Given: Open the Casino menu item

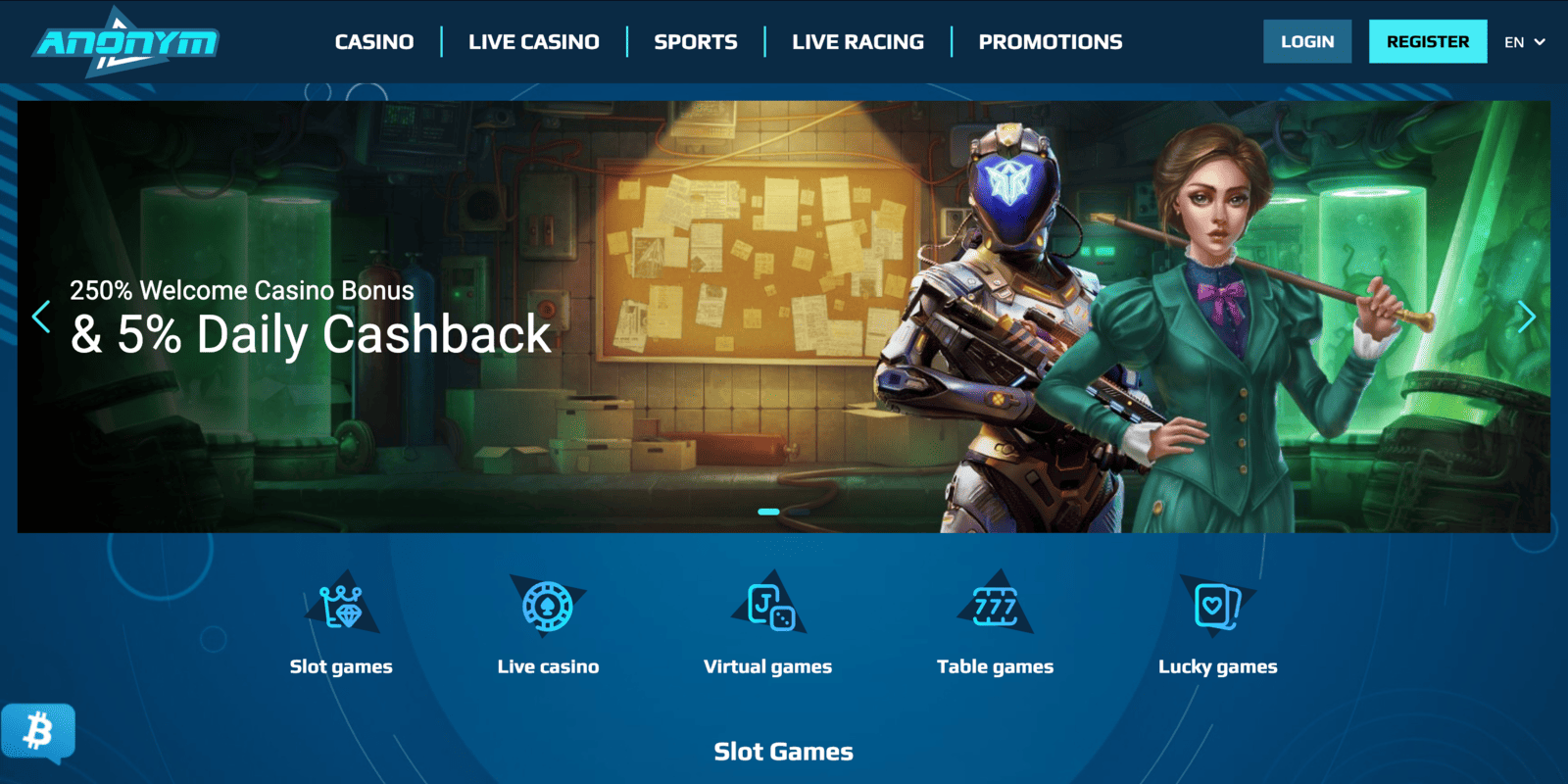Looking at the screenshot, I should (374, 42).
